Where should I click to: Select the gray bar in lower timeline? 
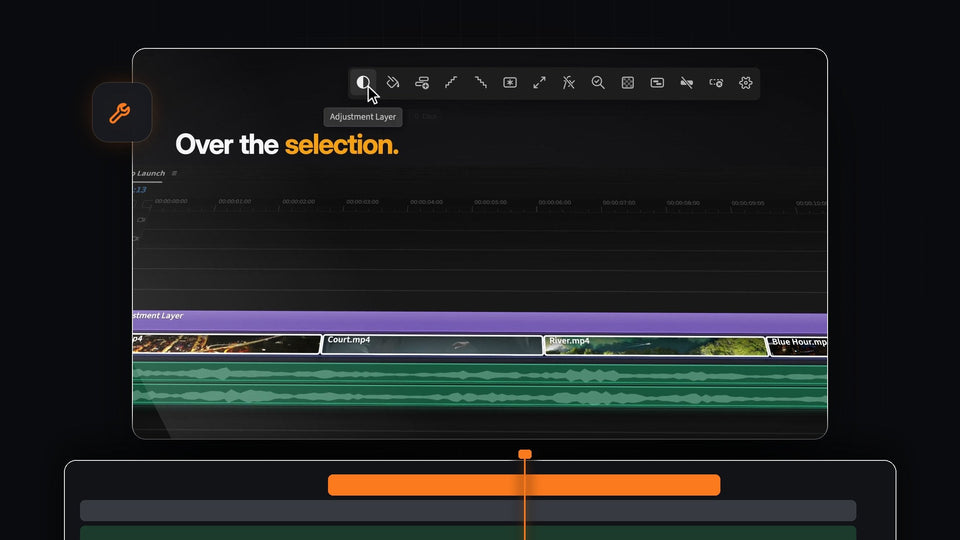[468, 511]
